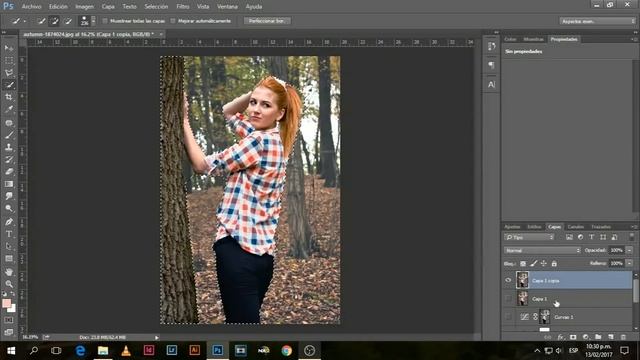Toggle the layer filter switch
640x360 pixels.
(632, 236)
